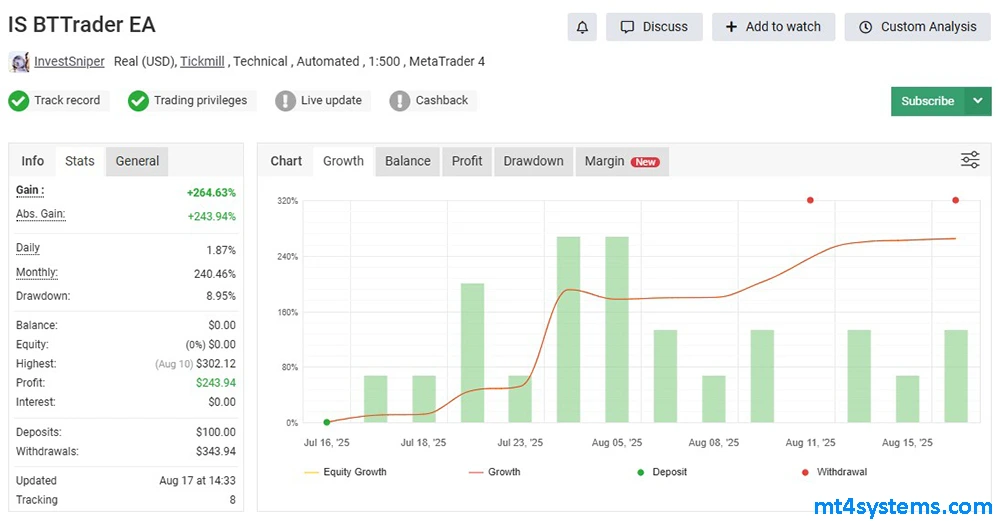The image size is (1000, 521).
Task: Open the Drawdown chart tab
Action: [x=533, y=161]
